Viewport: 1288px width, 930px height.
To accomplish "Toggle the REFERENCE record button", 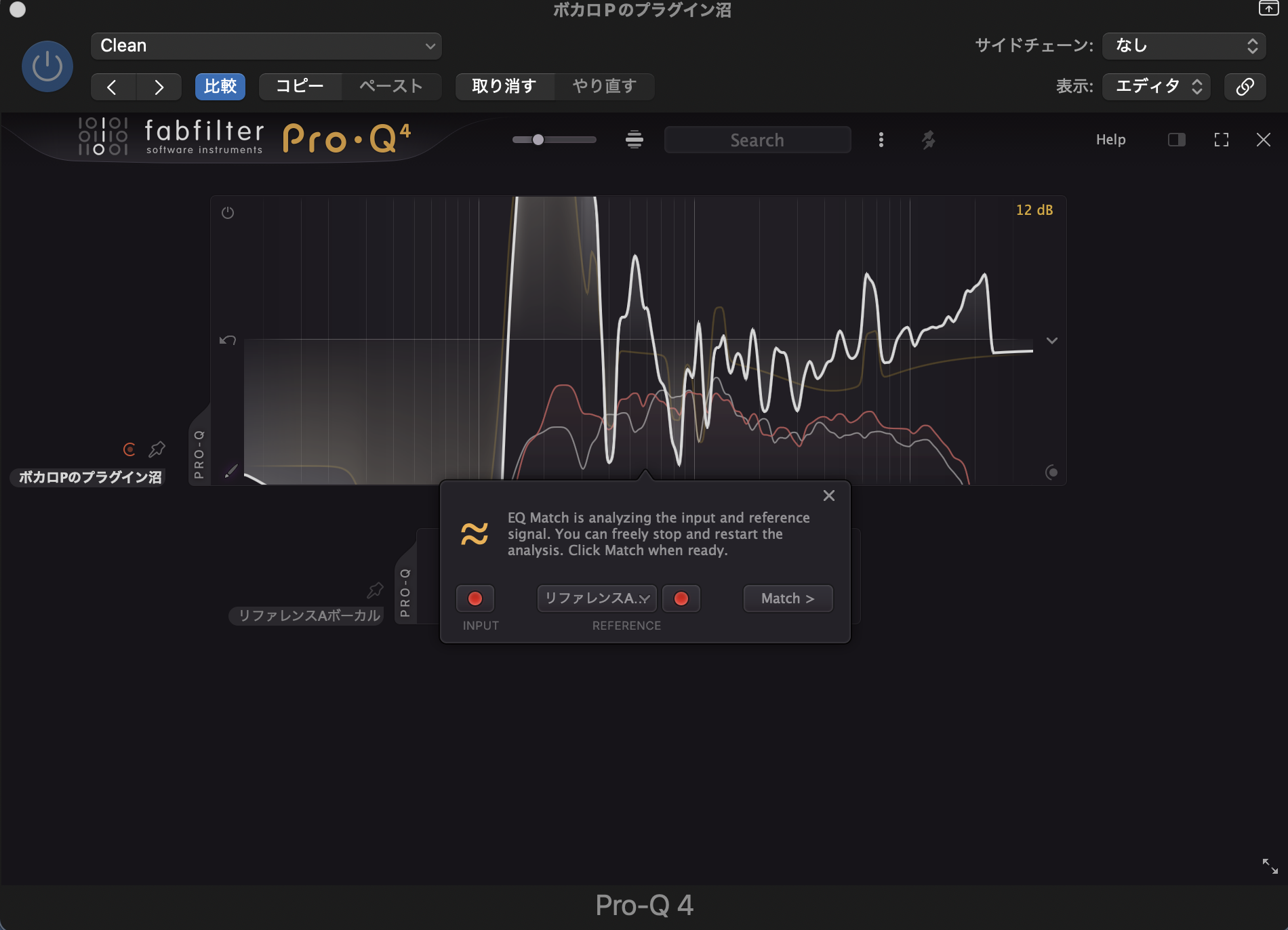I will point(681,599).
